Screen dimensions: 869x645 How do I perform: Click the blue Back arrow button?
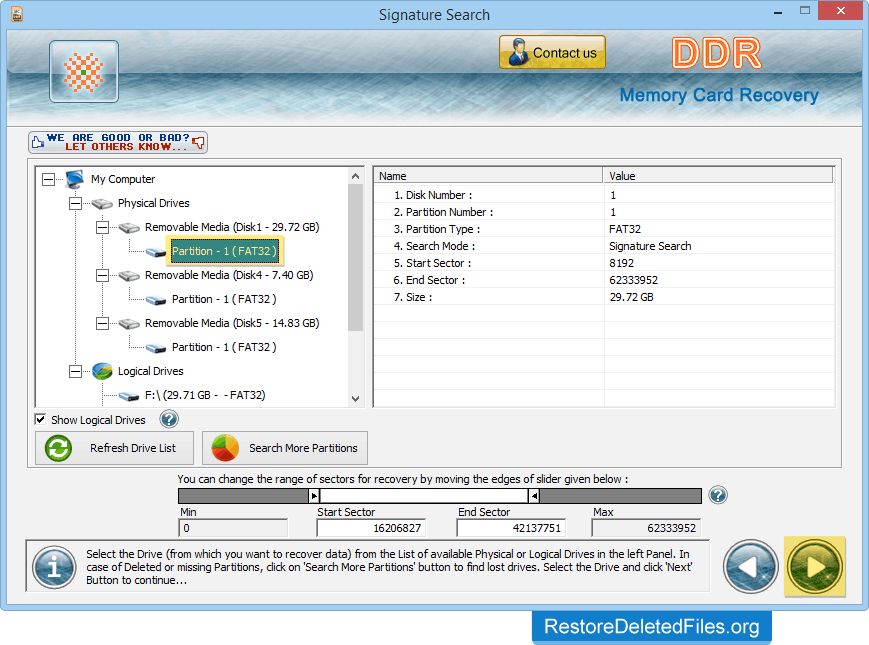pyautogui.click(x=751, y=567)
